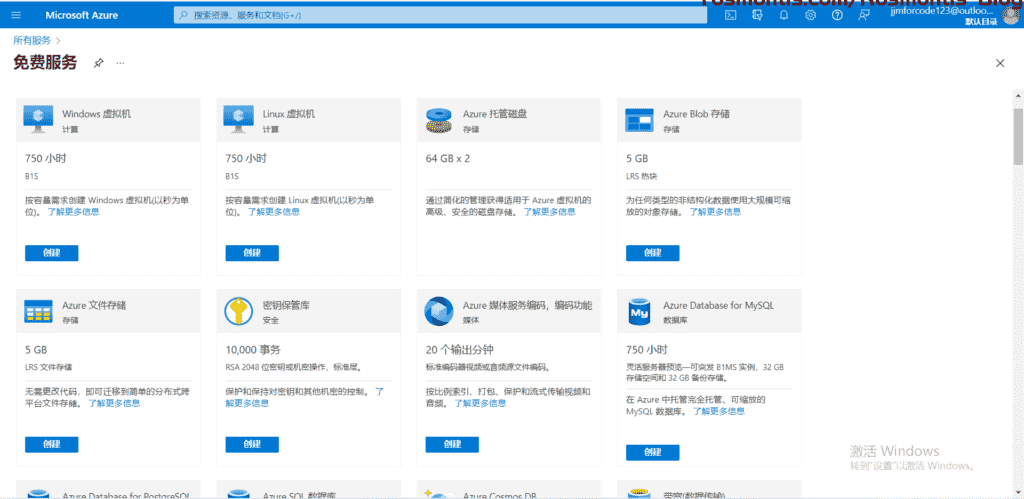1024x499 pixels.
Task: Select the Azure 文件存储 card title
Action: click(x=94, y=305)
